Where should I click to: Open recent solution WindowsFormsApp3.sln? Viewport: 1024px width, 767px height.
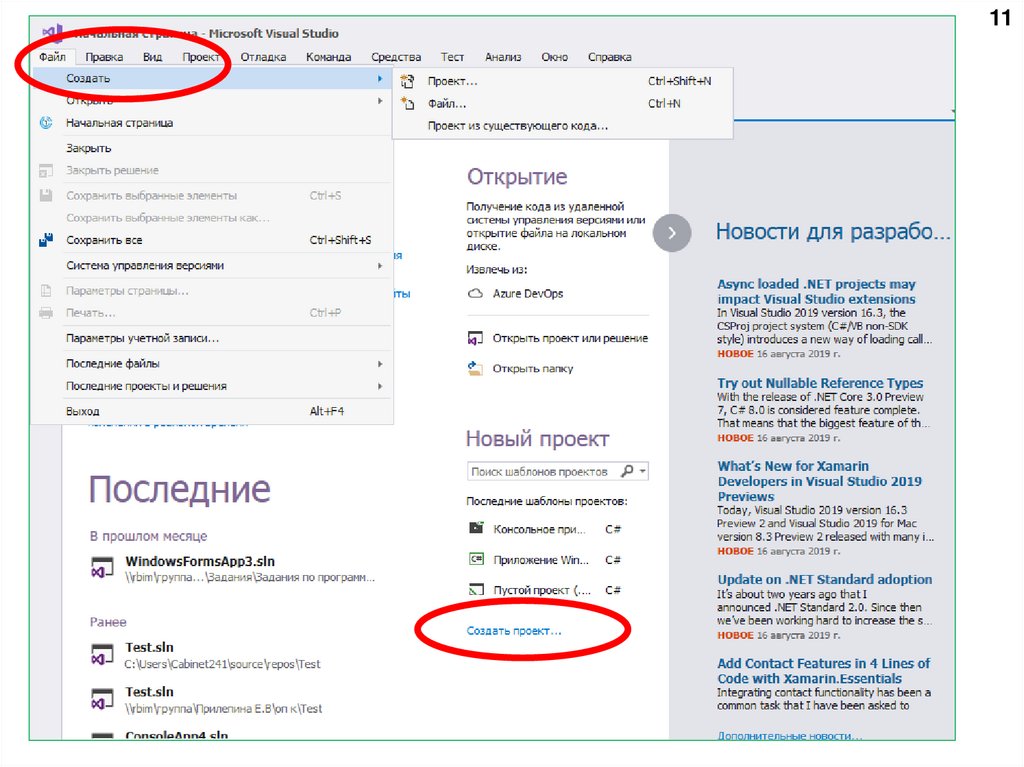(200, 561)
